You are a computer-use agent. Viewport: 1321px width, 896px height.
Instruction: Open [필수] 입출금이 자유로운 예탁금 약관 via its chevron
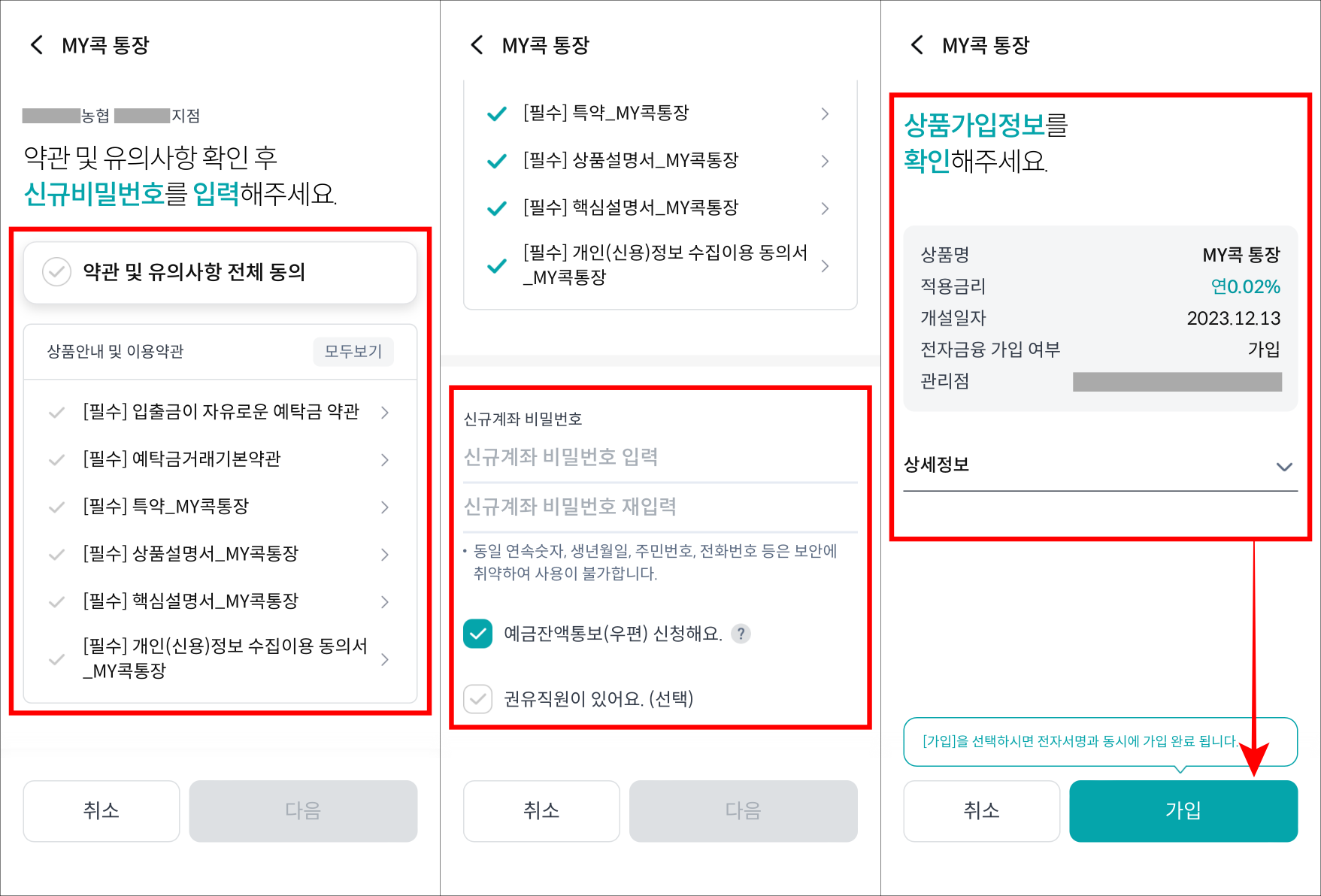click(386, 412)
